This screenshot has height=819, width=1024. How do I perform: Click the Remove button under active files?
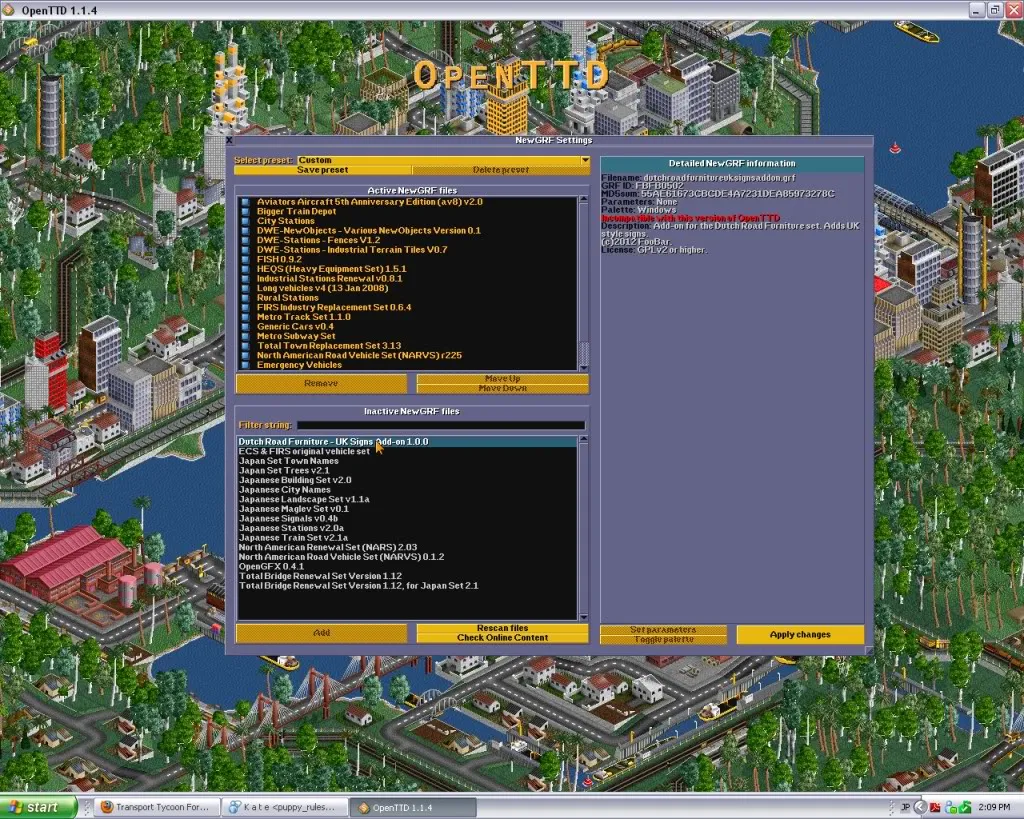click(x=321, y=383)
